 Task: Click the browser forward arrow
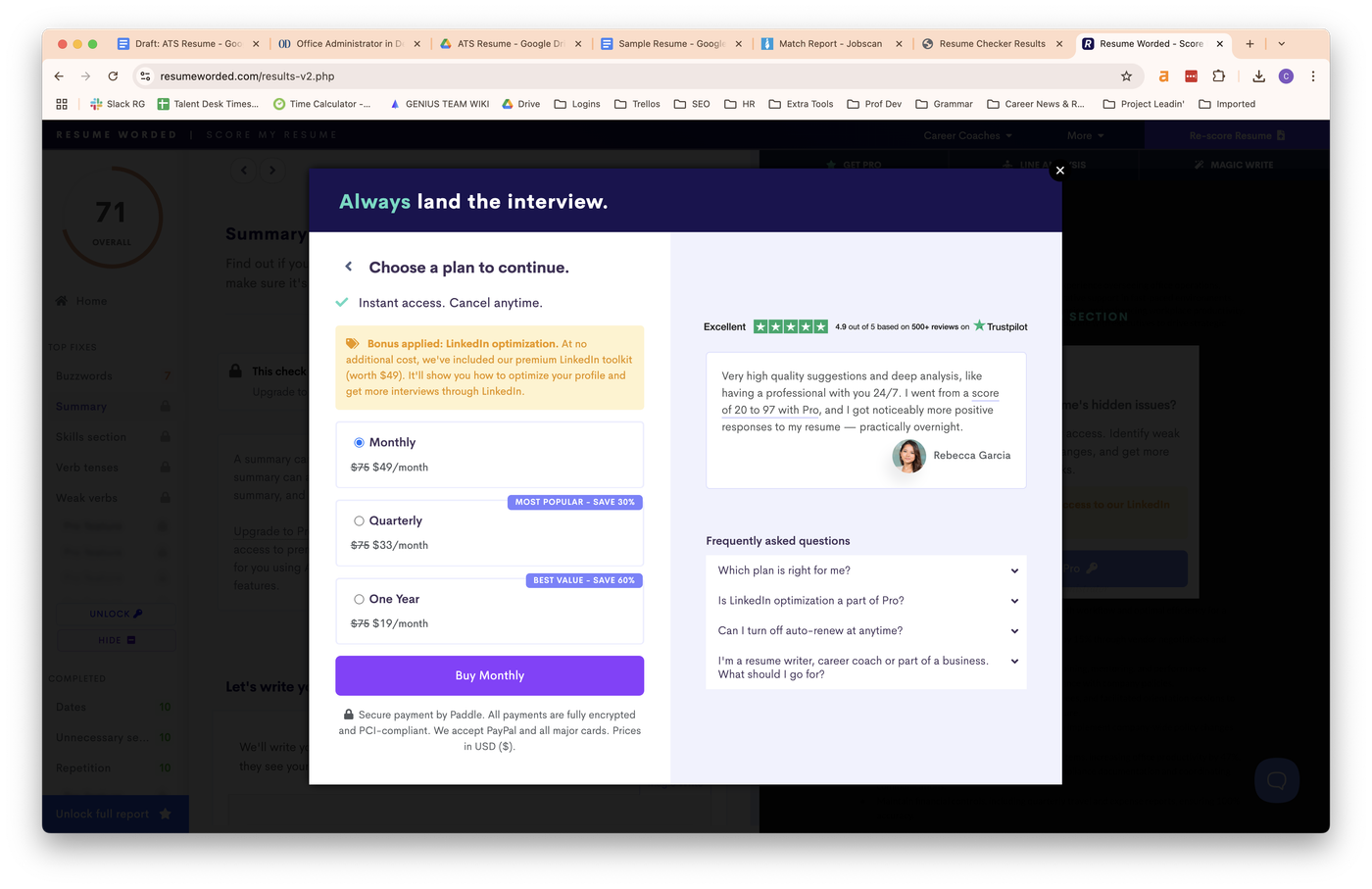86,76
